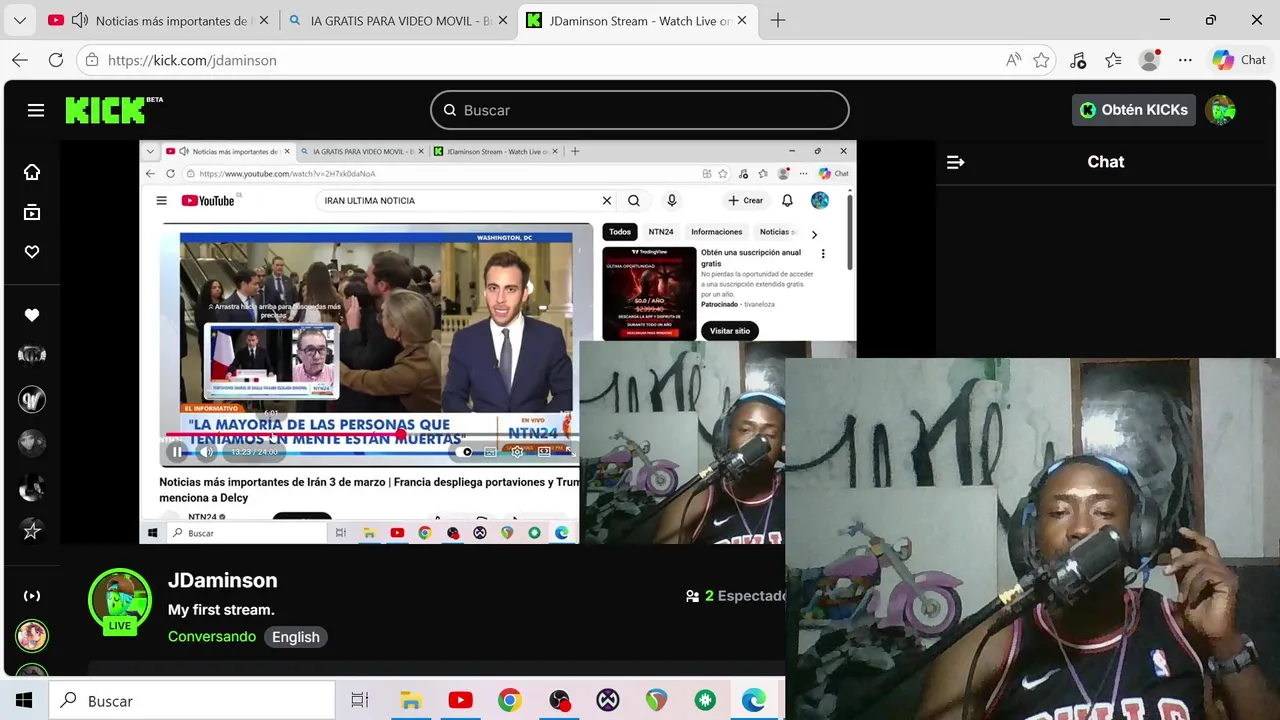Select the JDaminson Stream tab
The width and height of the screenshot is (1280, 720).
[x=640, y=20]
